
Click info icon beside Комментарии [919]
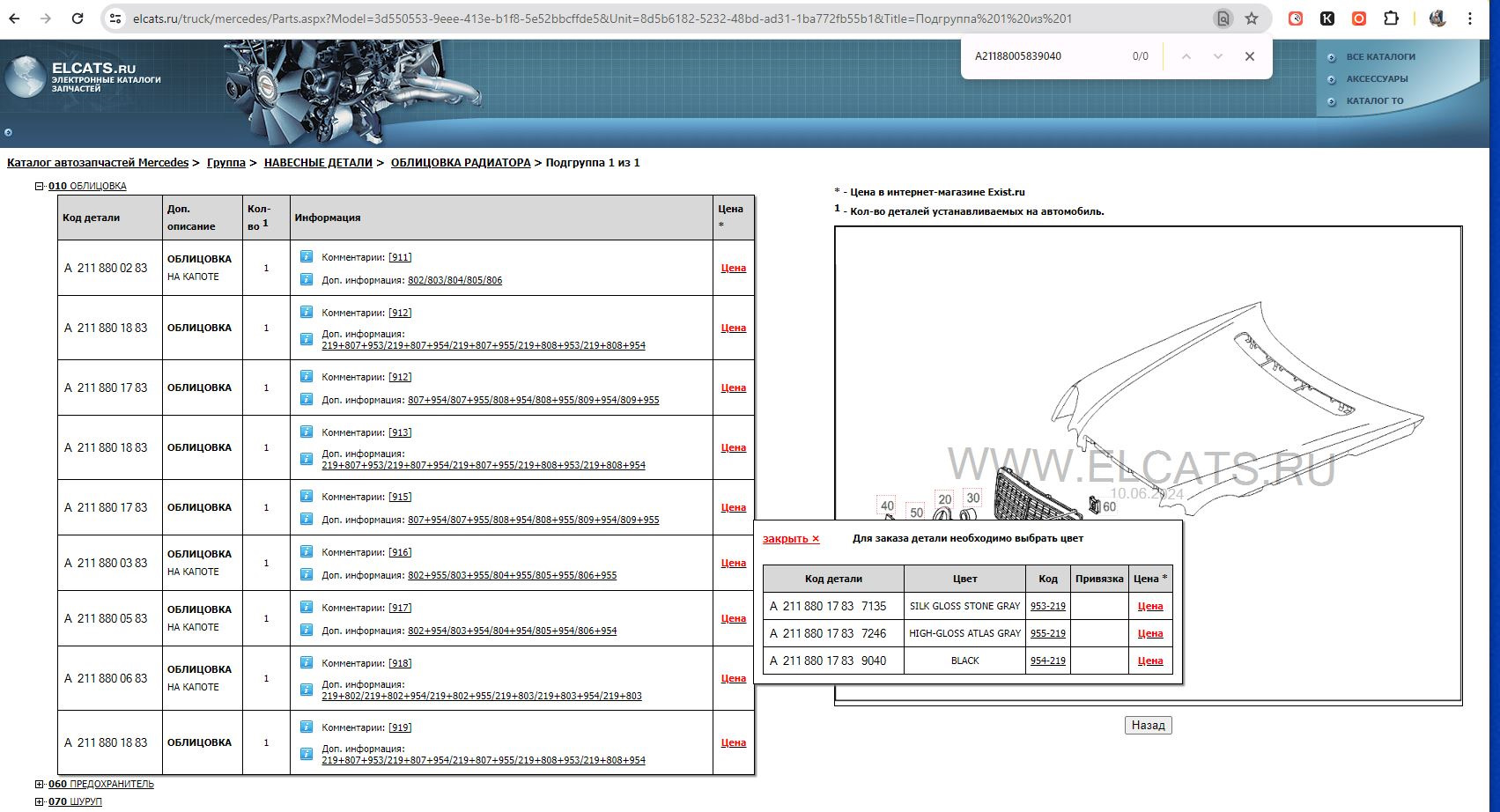[307, 727]
